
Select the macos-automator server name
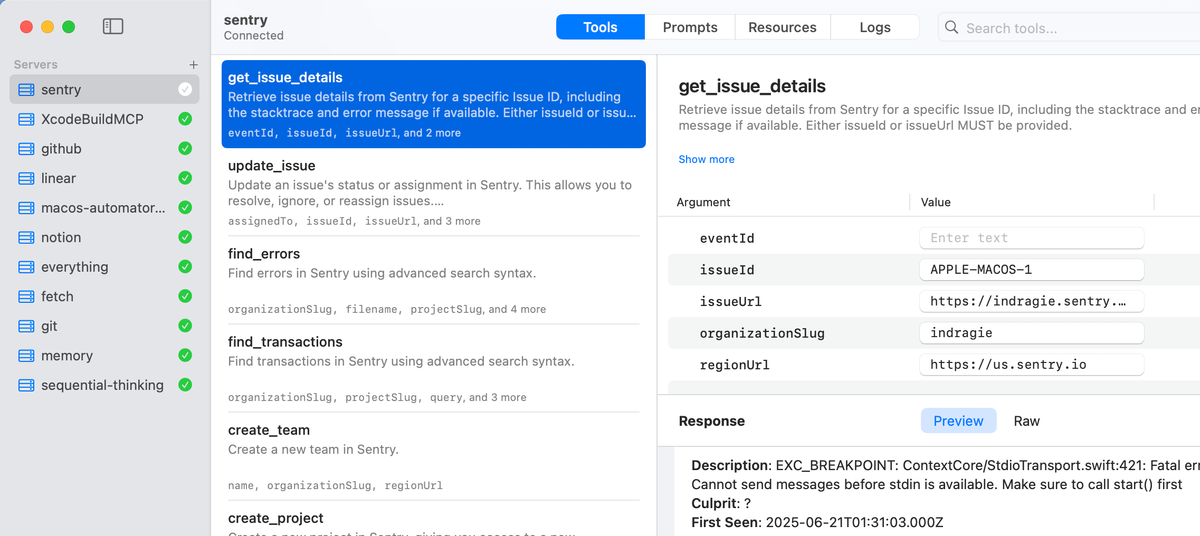coord(103,208)
